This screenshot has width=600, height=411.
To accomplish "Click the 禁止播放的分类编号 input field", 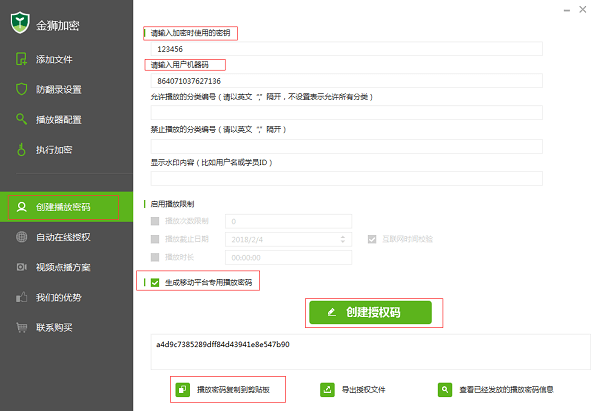I will (x=347, y=146).
